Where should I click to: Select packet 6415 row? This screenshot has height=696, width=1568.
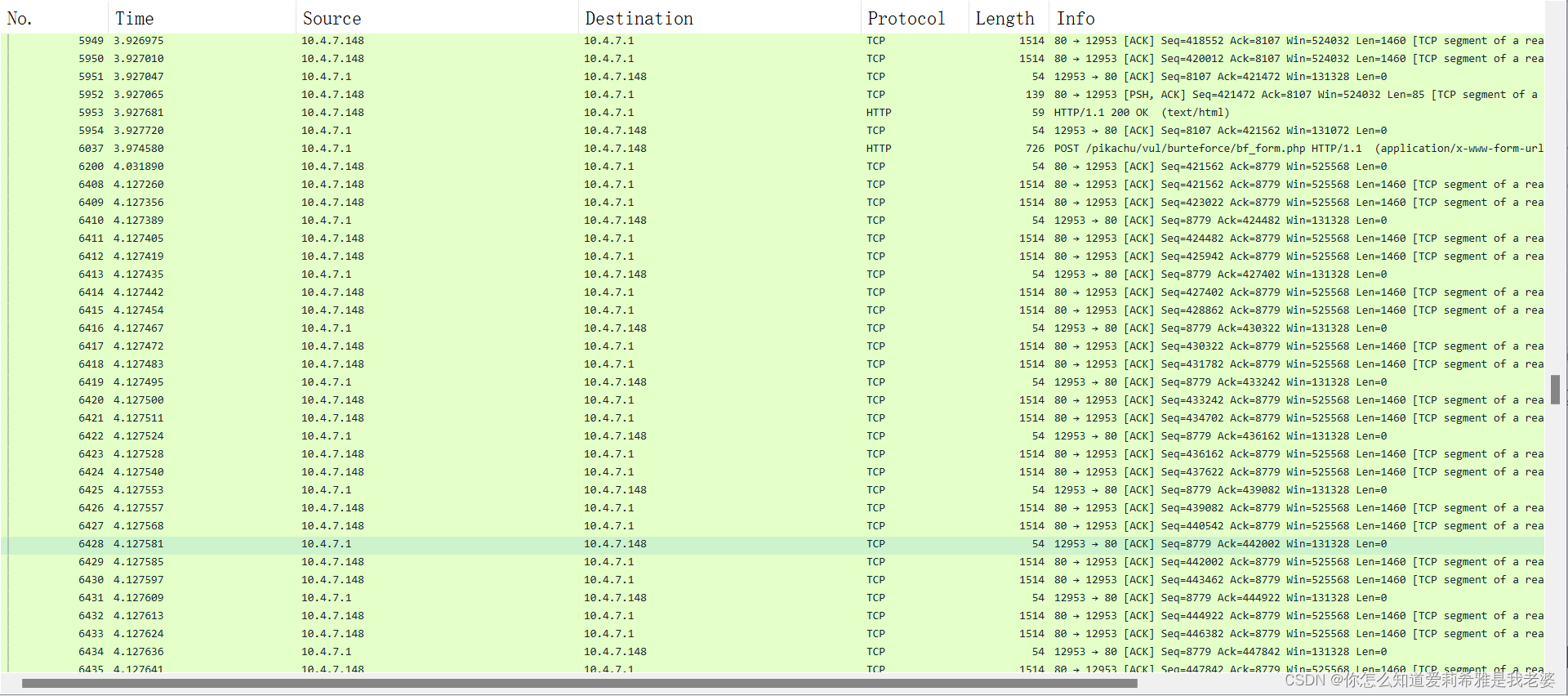tap(772, 310)
